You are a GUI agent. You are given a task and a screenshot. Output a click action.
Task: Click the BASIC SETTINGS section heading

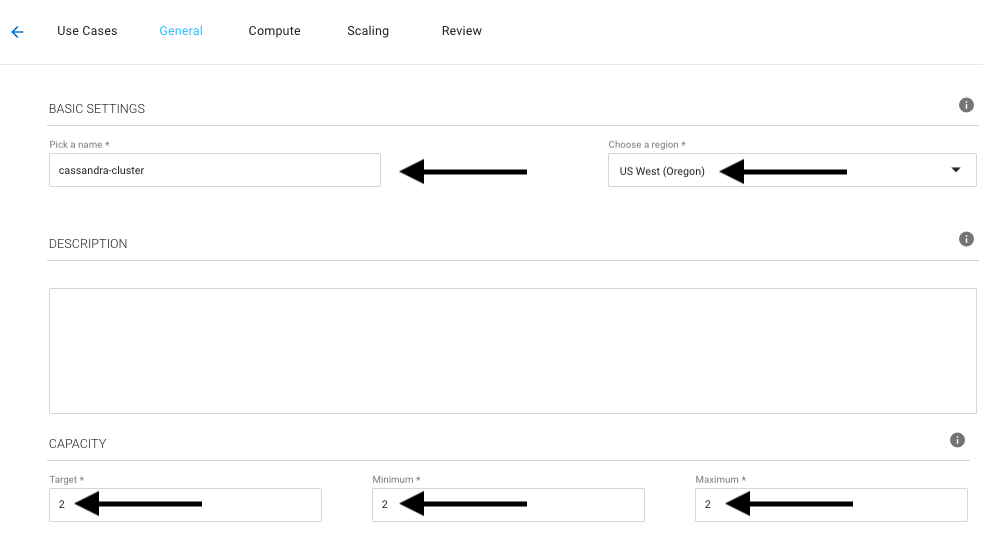97,109
